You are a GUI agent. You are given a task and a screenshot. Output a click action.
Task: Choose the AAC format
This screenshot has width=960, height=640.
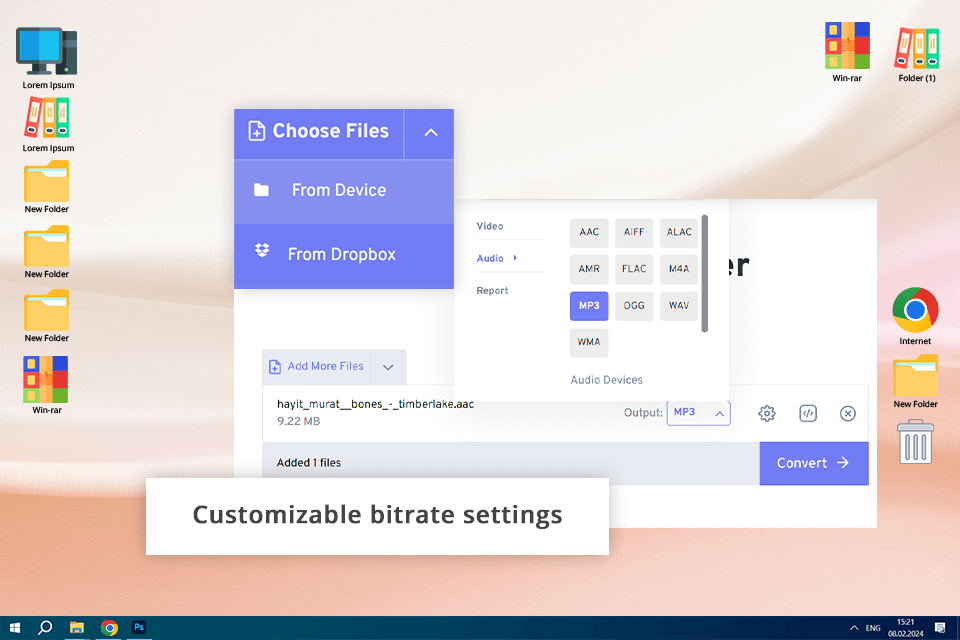pos(589,233)
